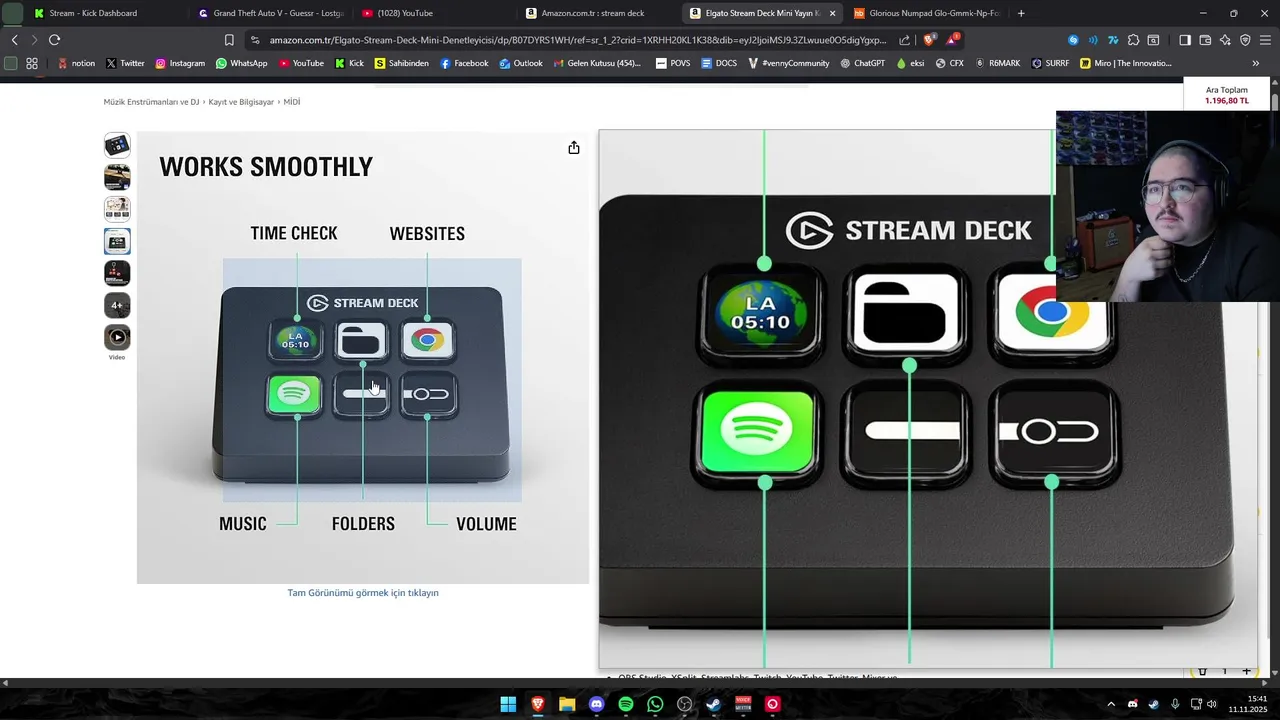1280x720 pixels.
Task: Open the Extensions puzzle-piece menu
Action: (x=1133, y=40)
